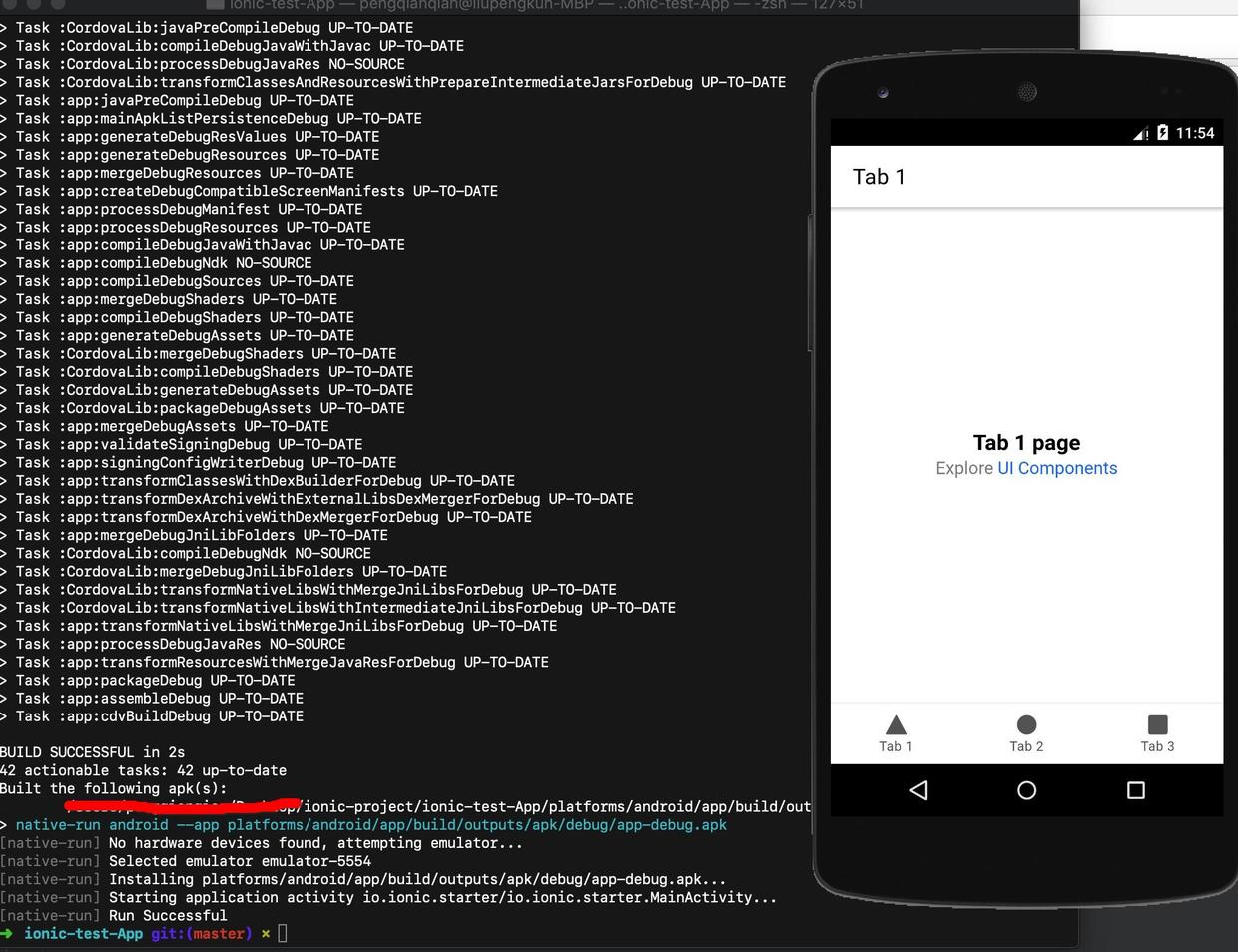Click the ':app:packageDebug UP-TO-DATE' task line
Screen dimensions: 1238x952
pos(148,681)
